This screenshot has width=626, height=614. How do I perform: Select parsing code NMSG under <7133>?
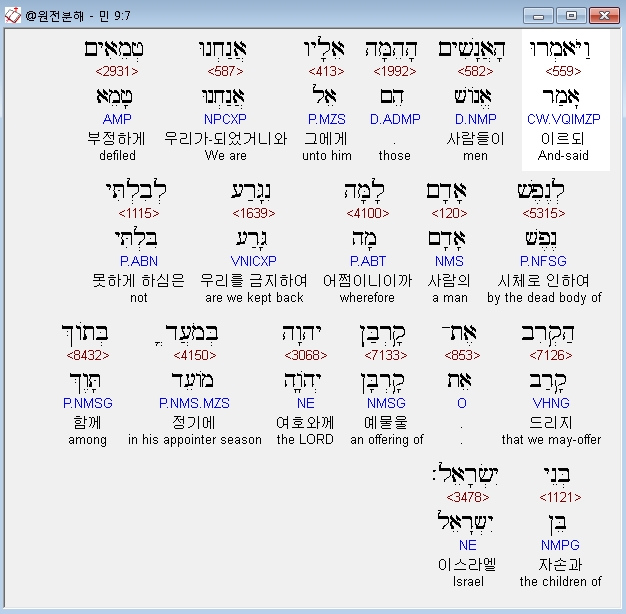coord(386,403)
